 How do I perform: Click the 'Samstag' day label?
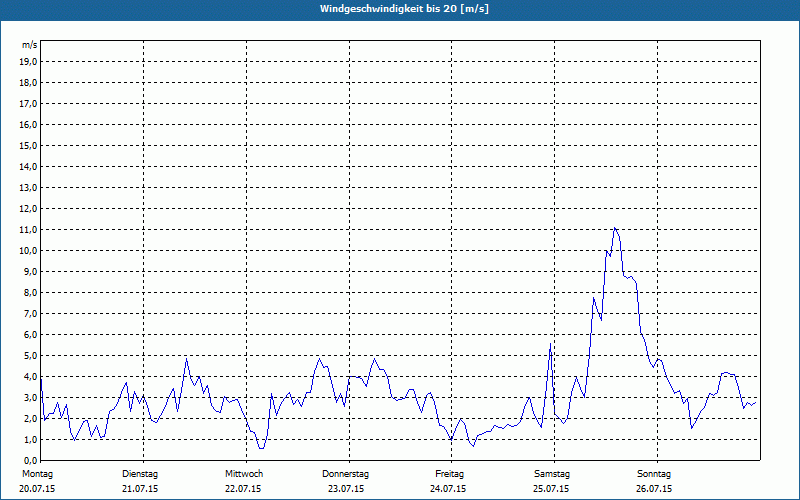click(x=552, y=474)
